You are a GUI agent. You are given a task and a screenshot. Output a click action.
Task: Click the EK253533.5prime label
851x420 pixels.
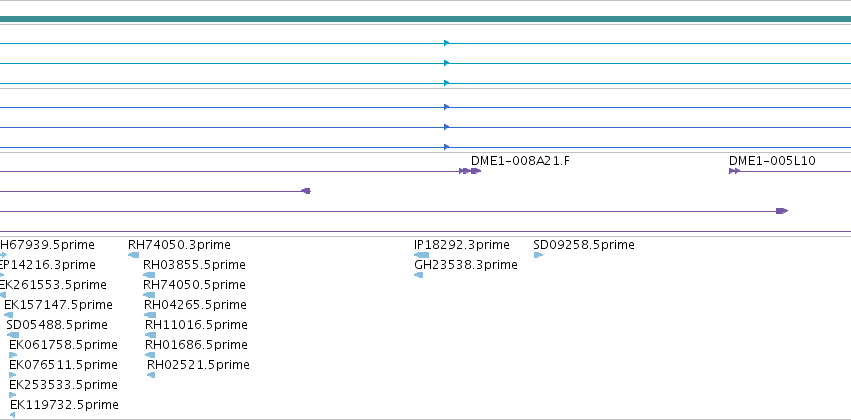point(63,385)
